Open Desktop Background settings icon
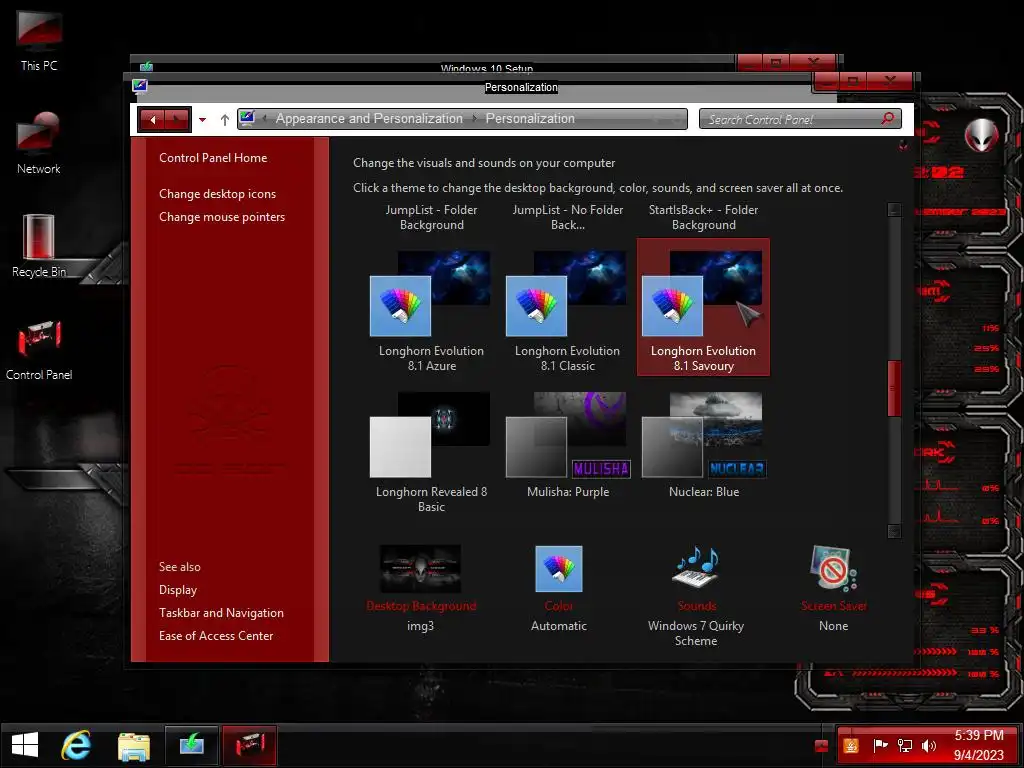Screen dimensions: 1024x768 click(420, 568)
